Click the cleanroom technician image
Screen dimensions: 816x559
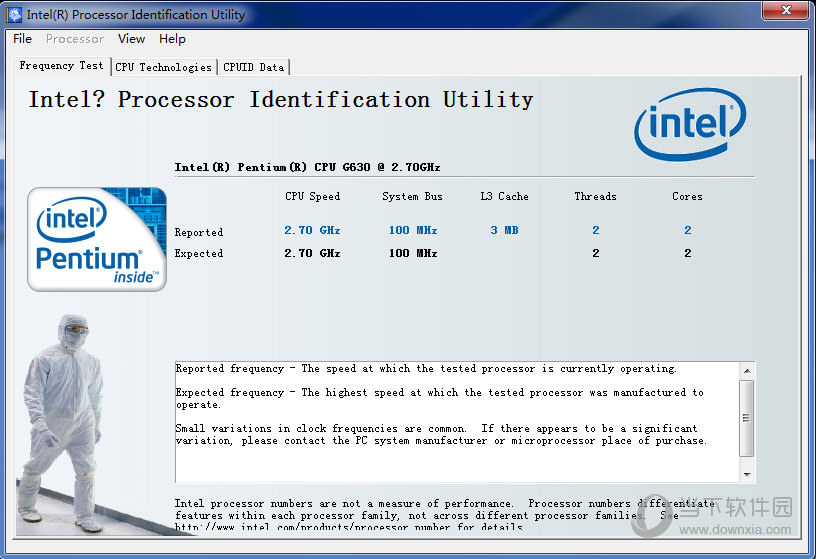[62, 423]
